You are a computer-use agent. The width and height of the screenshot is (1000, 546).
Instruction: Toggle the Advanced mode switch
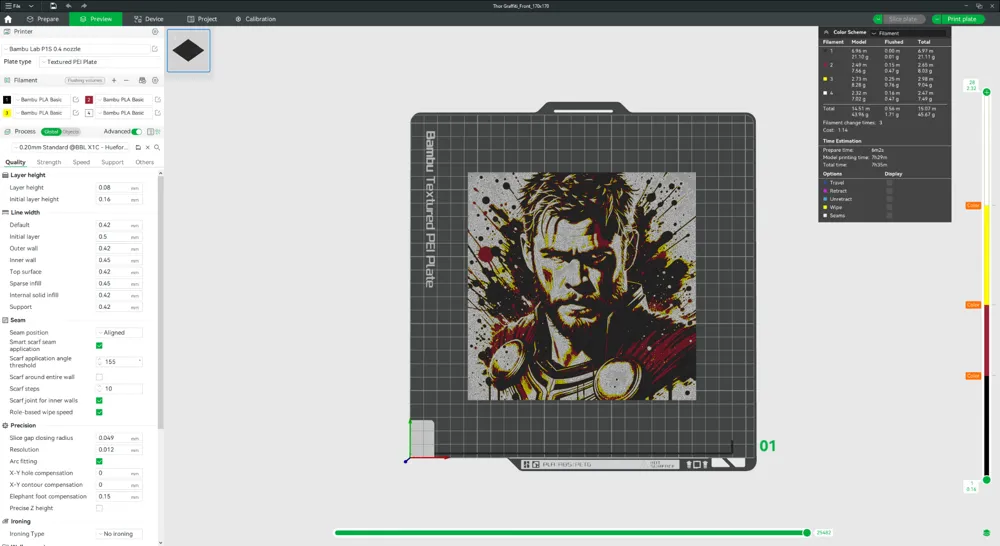(137, 131)
